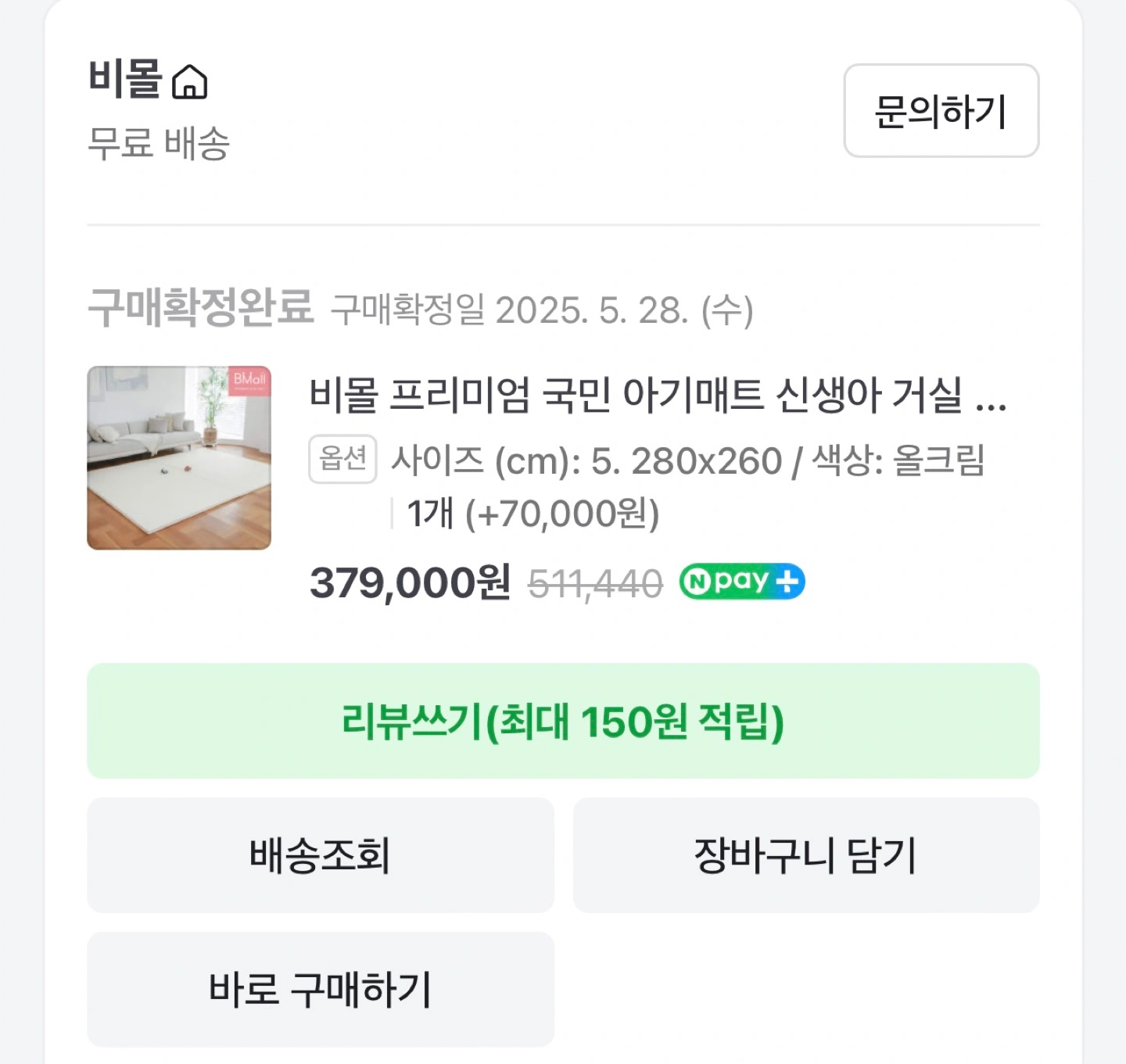This screenshot has width=1126, height=1064.
Task: Check shipping with 배송조회 button
Action: coord(321,855)
